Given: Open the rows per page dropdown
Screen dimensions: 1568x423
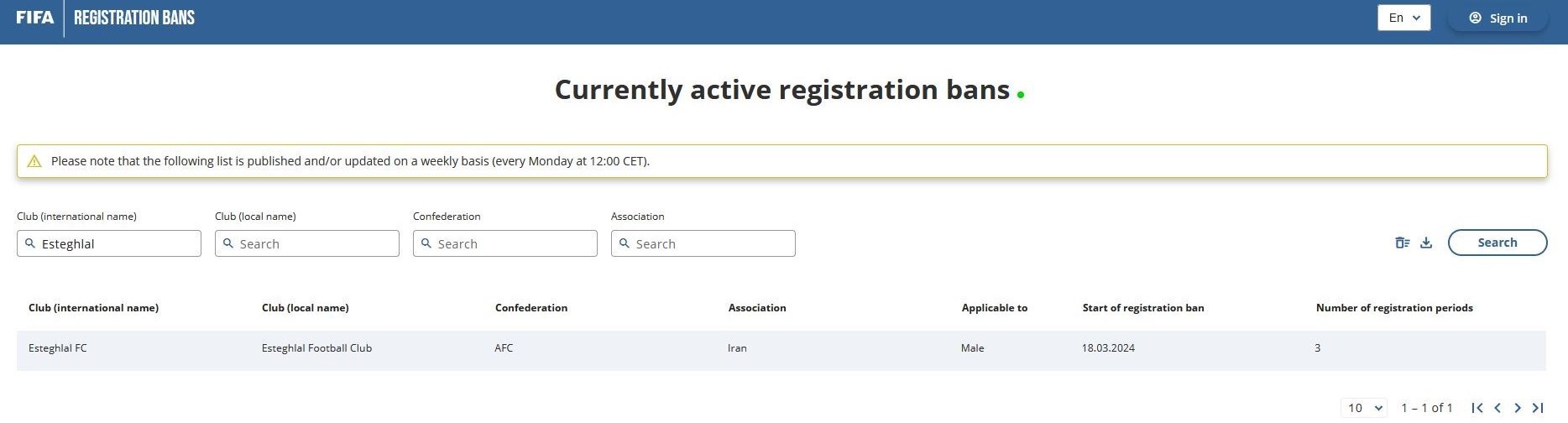Looking at the screenshot, I should tap(1364, 408).
